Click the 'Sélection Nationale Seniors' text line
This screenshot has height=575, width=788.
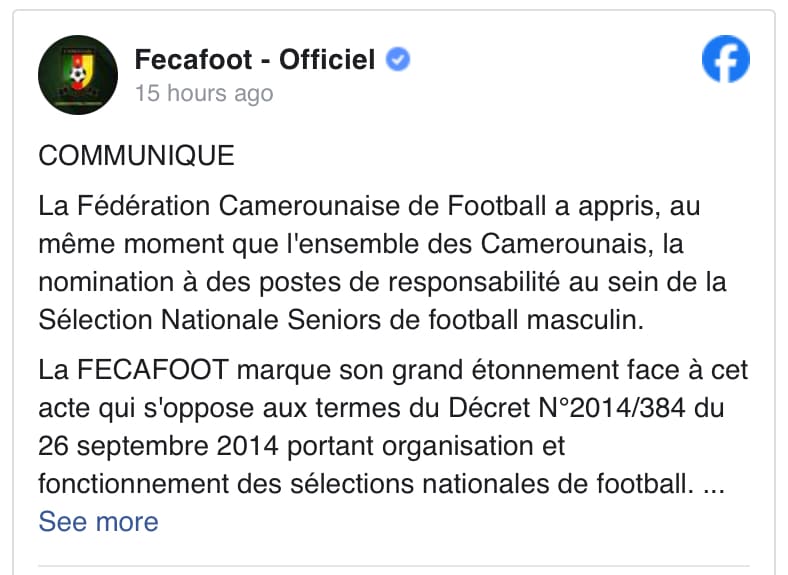pos(341,320)
